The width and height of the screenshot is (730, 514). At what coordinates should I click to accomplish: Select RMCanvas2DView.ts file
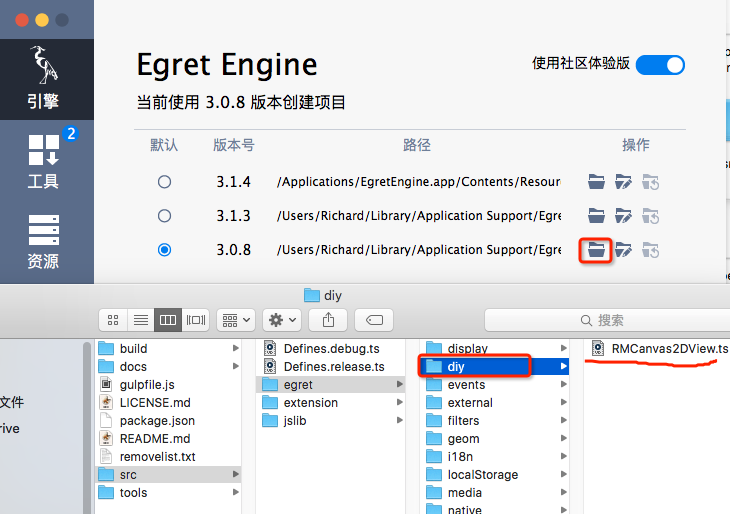click(x=659, y=348)
